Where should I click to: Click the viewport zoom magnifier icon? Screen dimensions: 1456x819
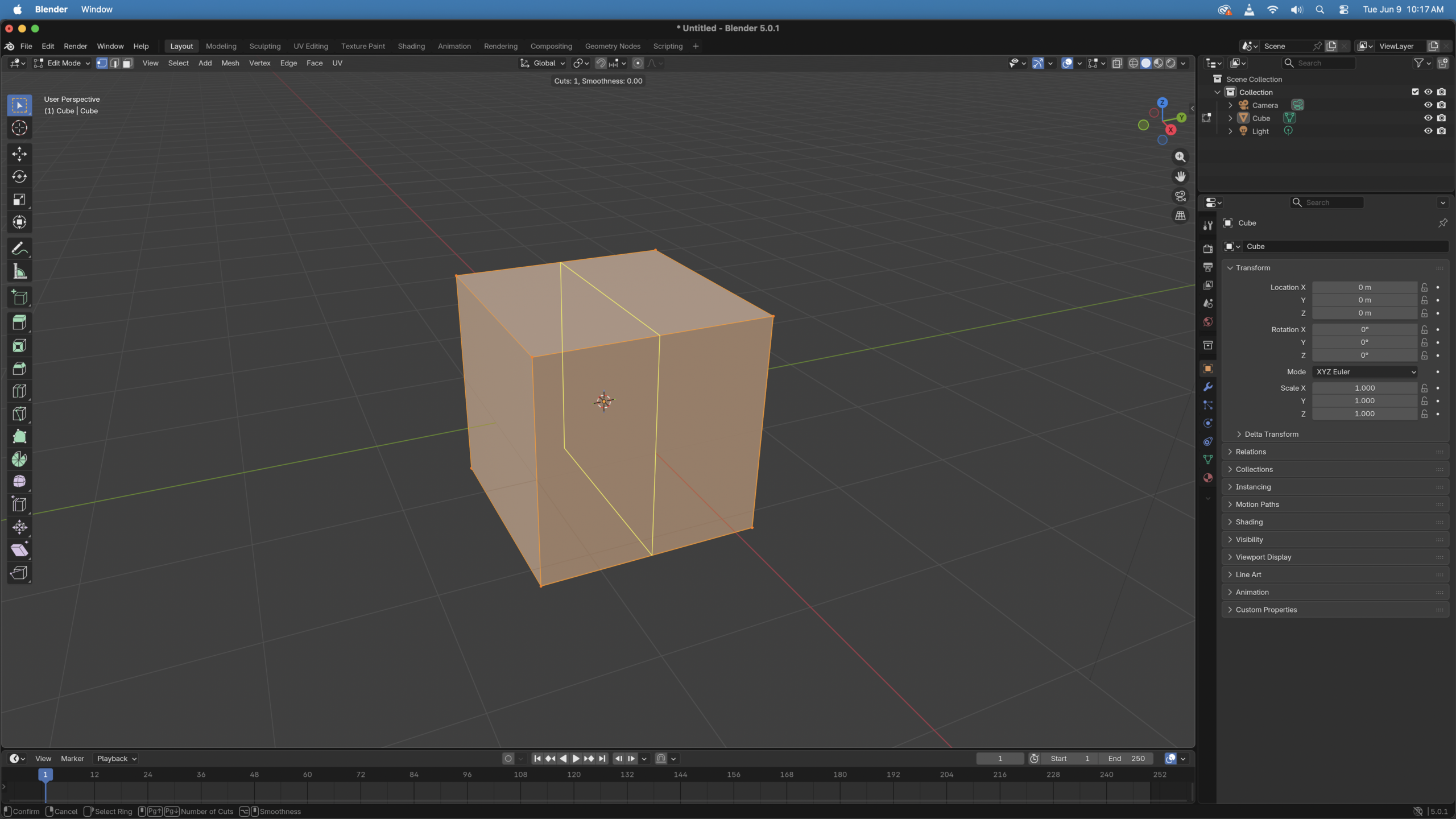tap(1180, 157)
